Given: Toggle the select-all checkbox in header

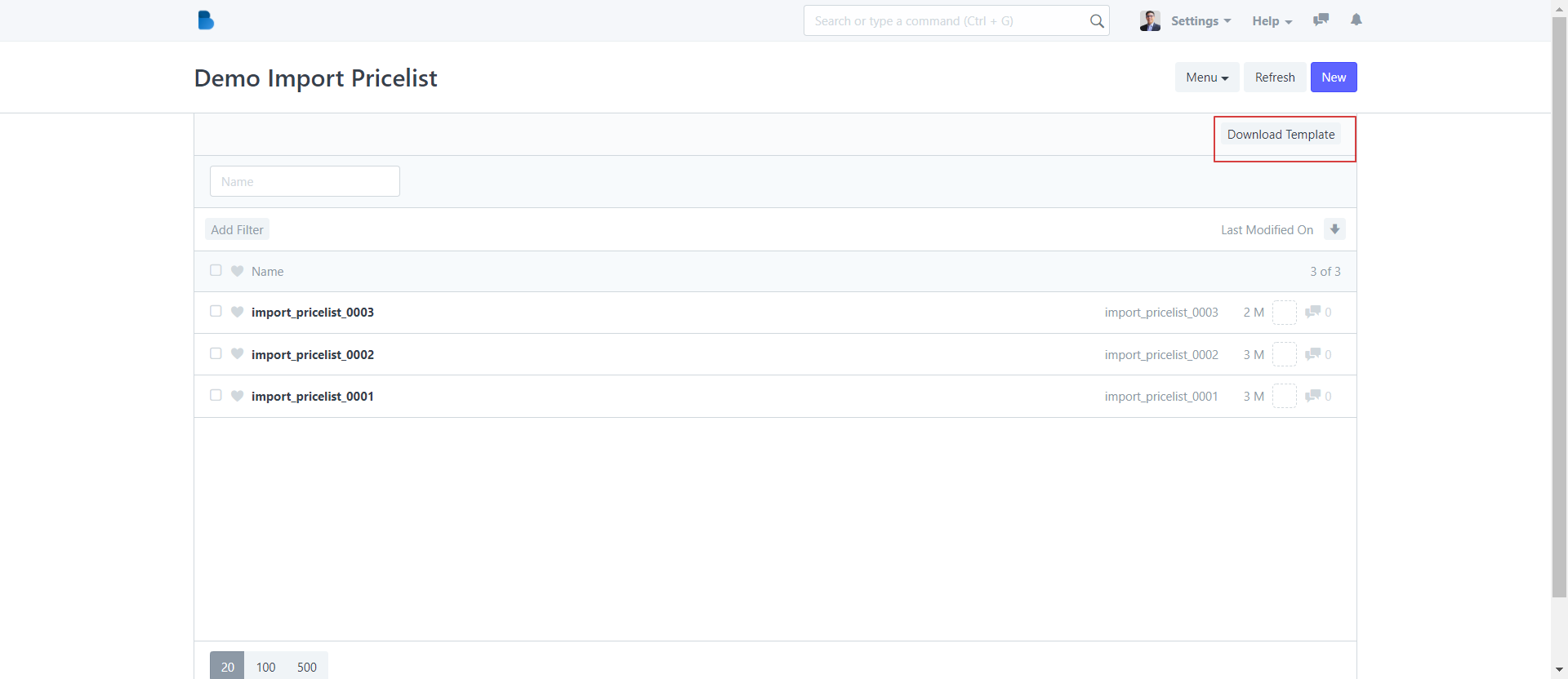Looking at the screenshot, I should [216, 271].
